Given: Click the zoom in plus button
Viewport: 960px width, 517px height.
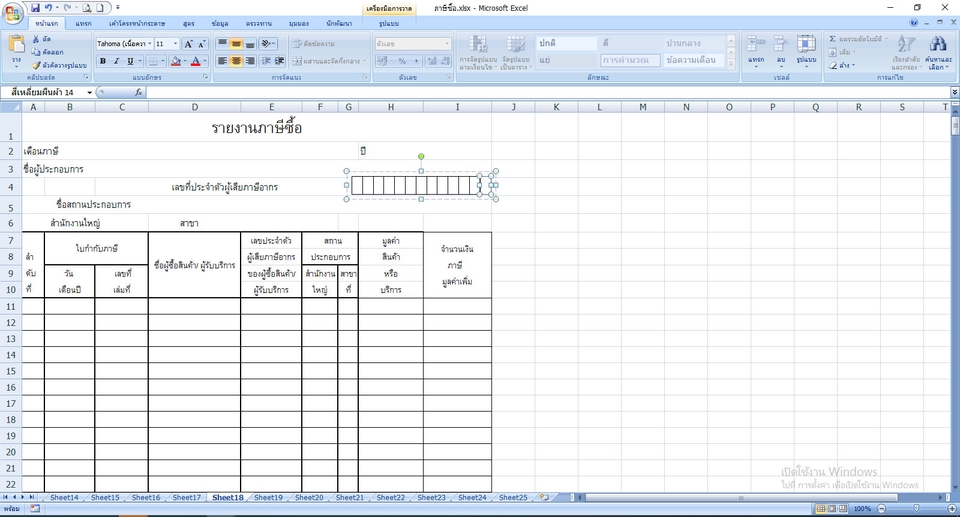Looking at the screenshot, I should [952, 508].
